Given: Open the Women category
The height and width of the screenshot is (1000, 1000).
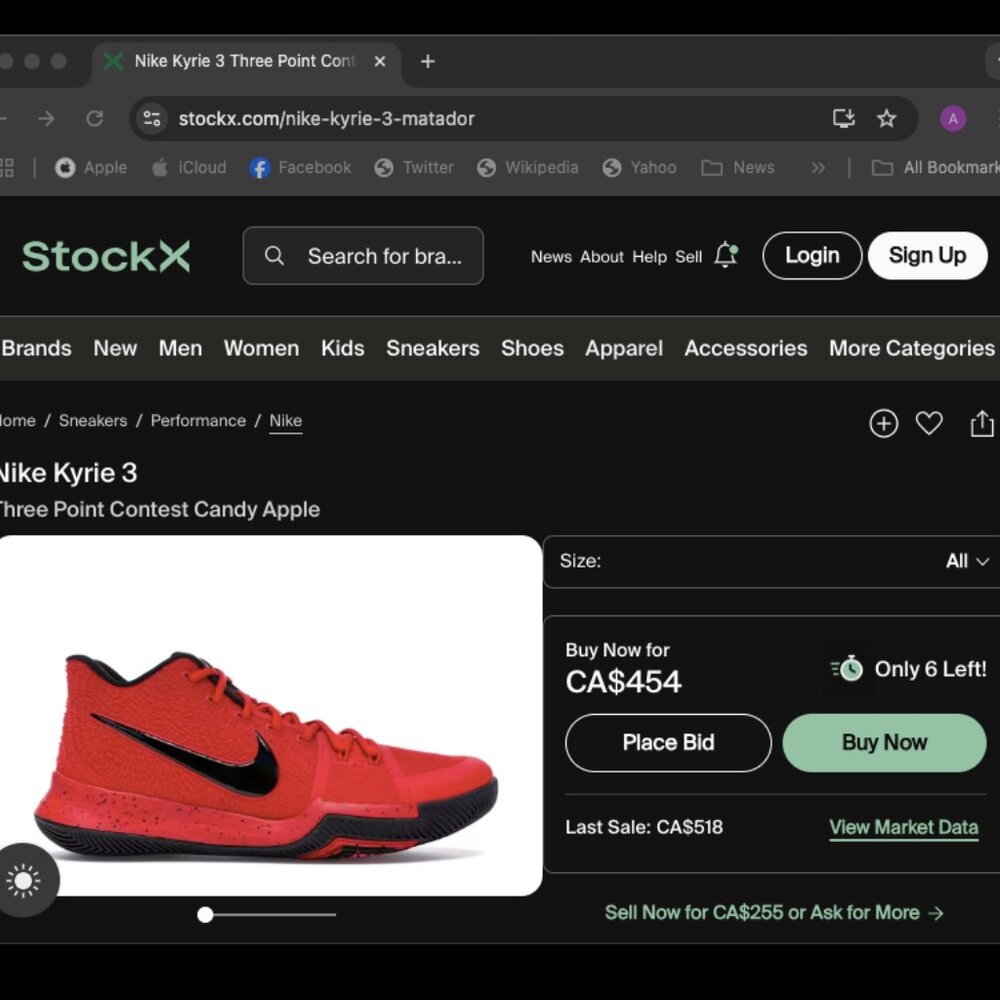Looking at the screenshot, I should click(261, 348).
